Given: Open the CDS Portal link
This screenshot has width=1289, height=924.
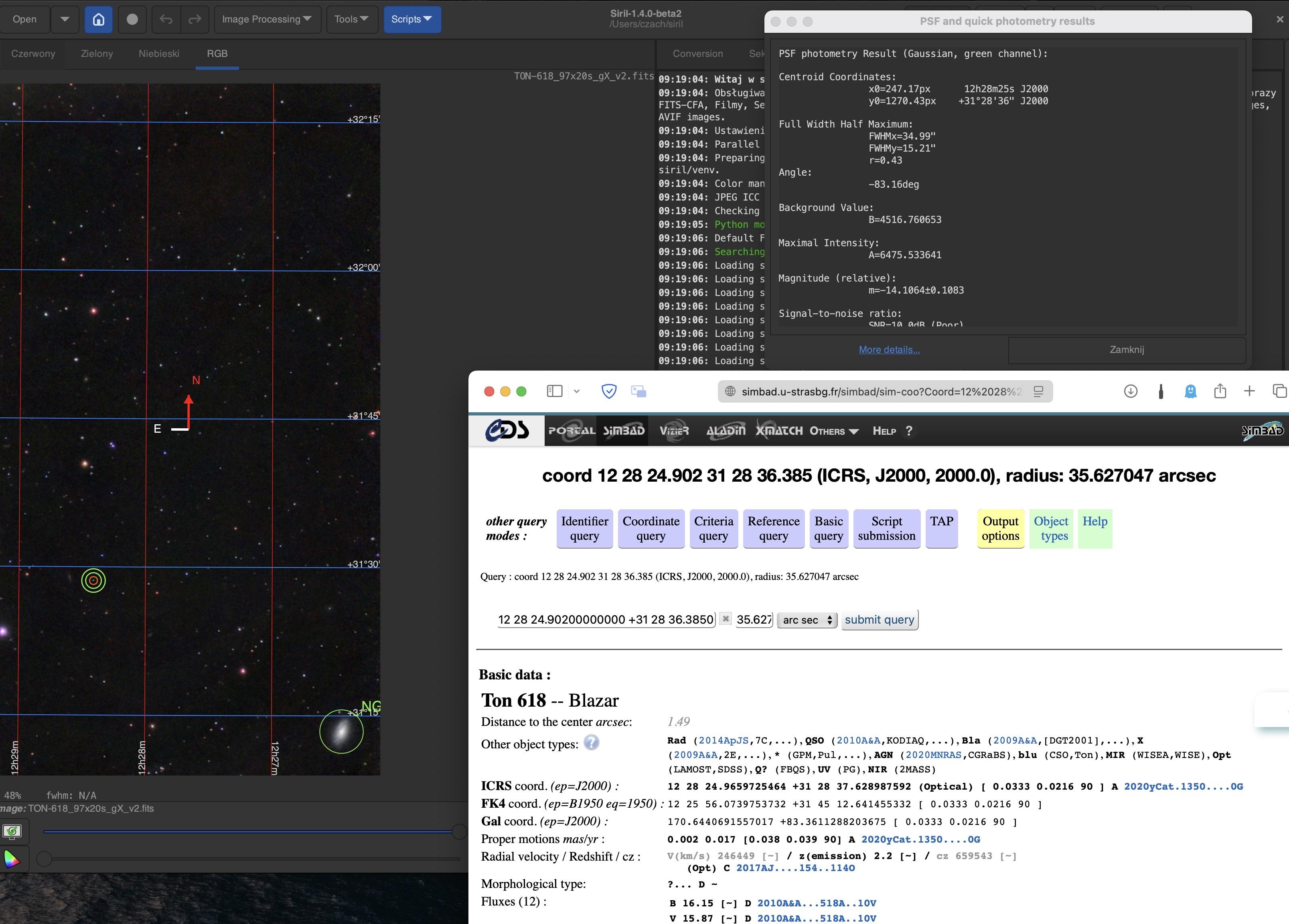Looking at the screenshot, I should 571,431.
